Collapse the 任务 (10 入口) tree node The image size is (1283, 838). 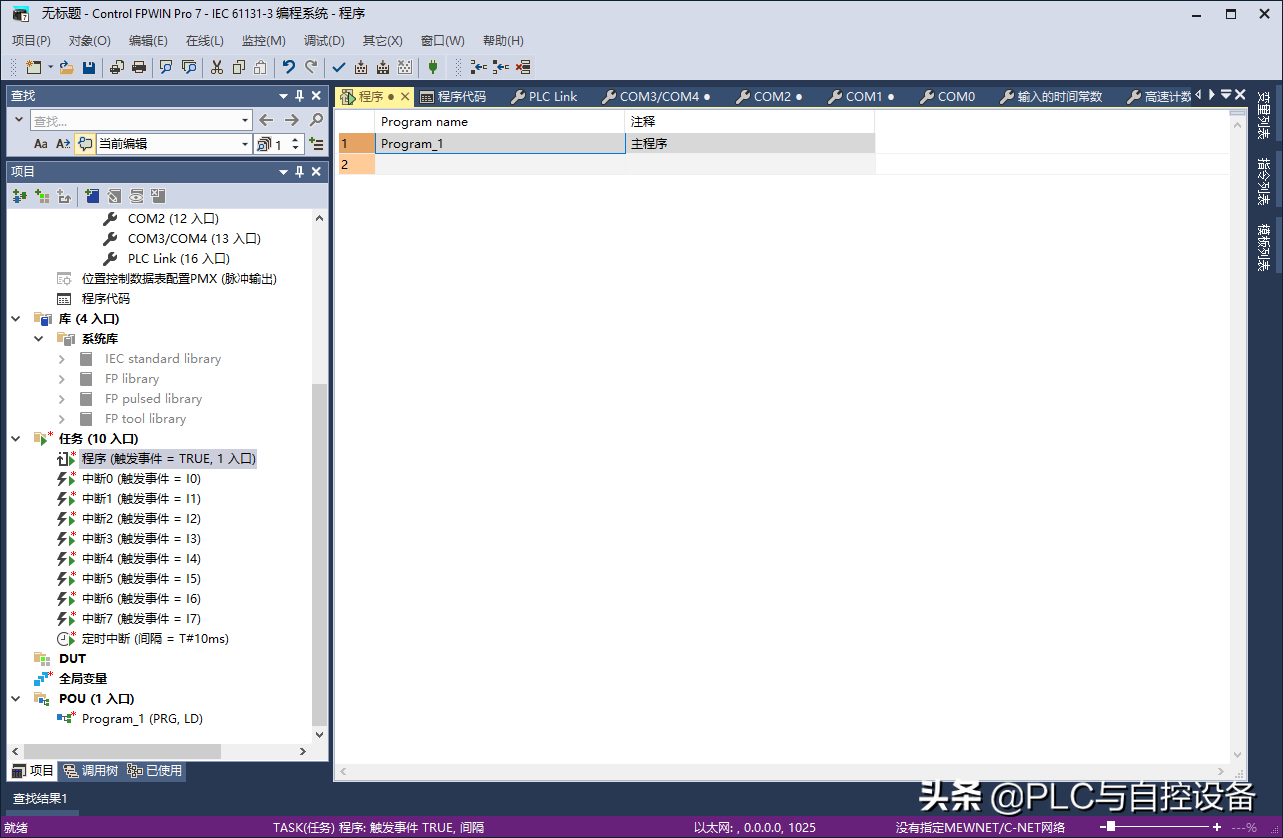(x=16, y=439)
